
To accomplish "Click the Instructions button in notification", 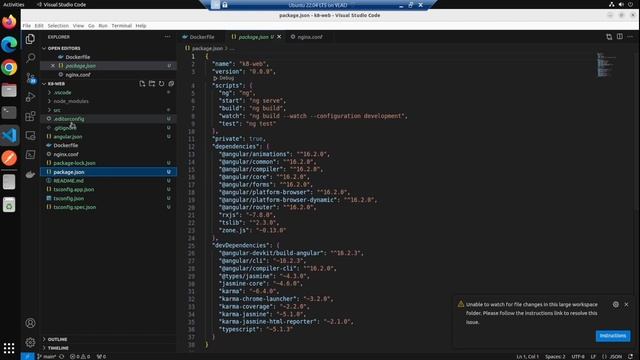I will click(613, 336).
